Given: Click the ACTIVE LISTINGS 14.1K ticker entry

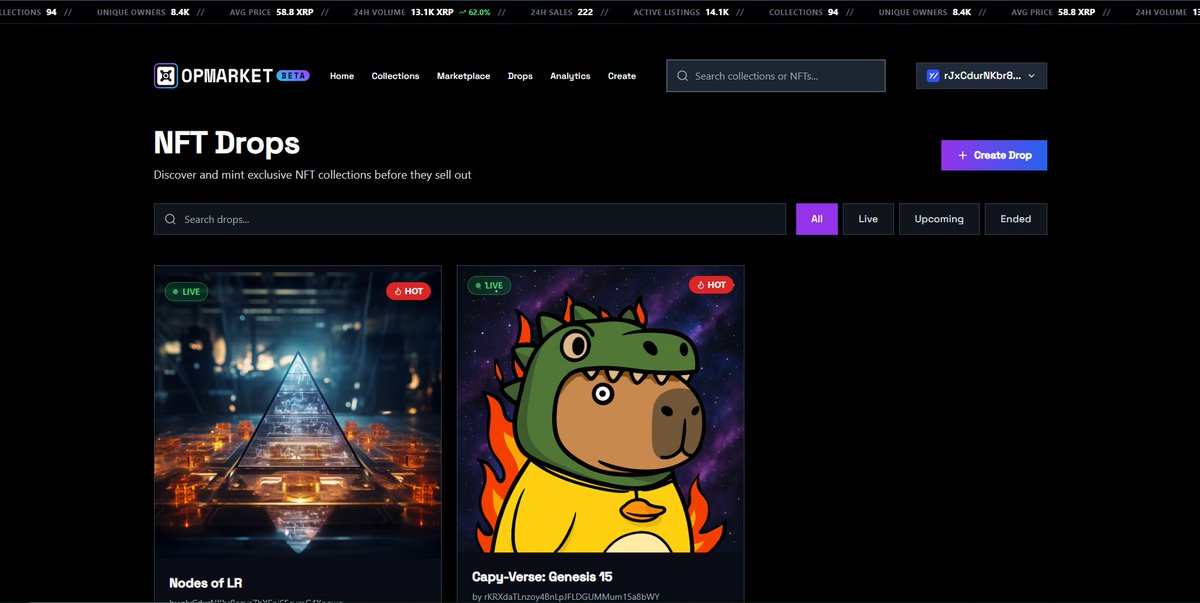Looking at the screenshot, I should click(x=680, y=12).
